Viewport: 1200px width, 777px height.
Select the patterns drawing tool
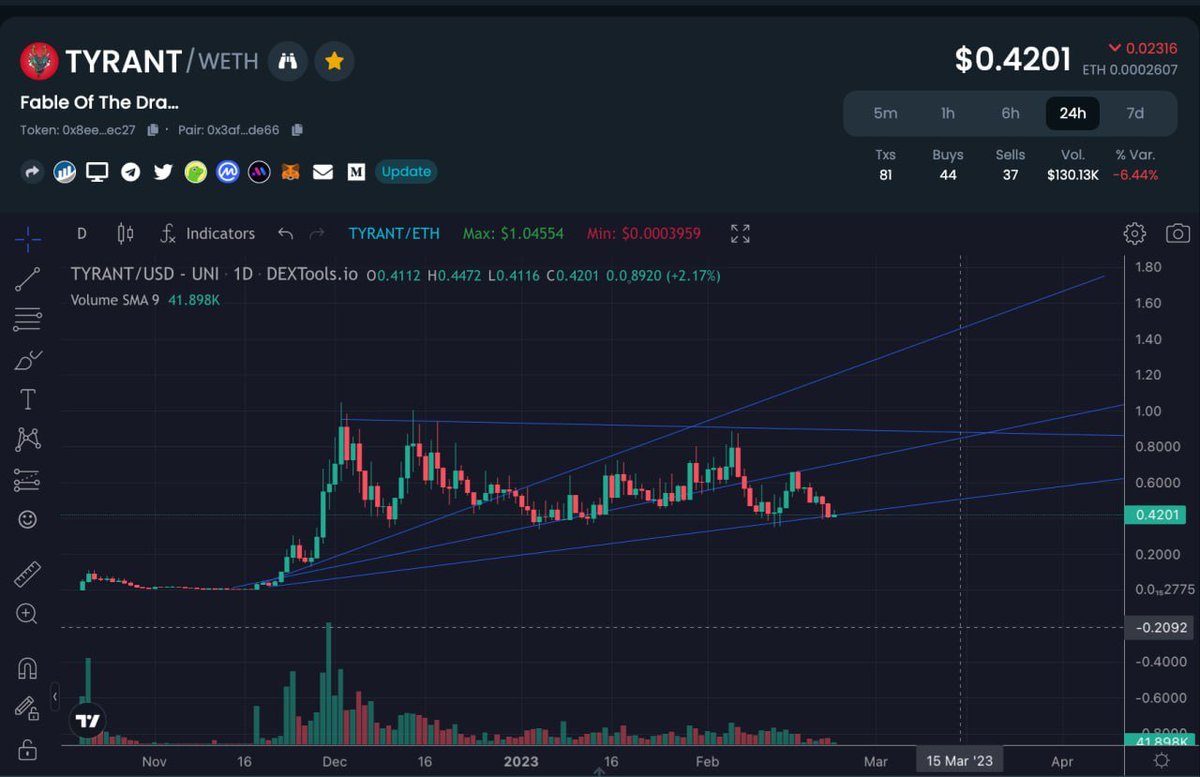28,439
